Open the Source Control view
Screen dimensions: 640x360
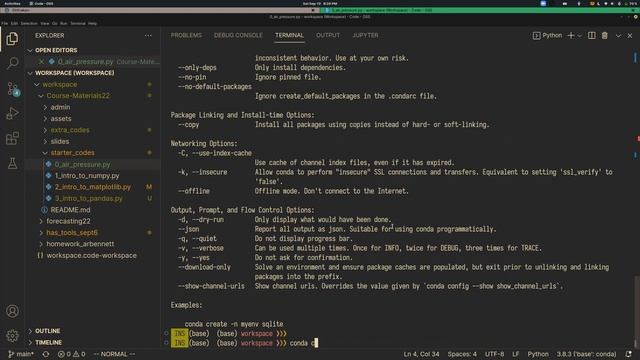(12, 89)
